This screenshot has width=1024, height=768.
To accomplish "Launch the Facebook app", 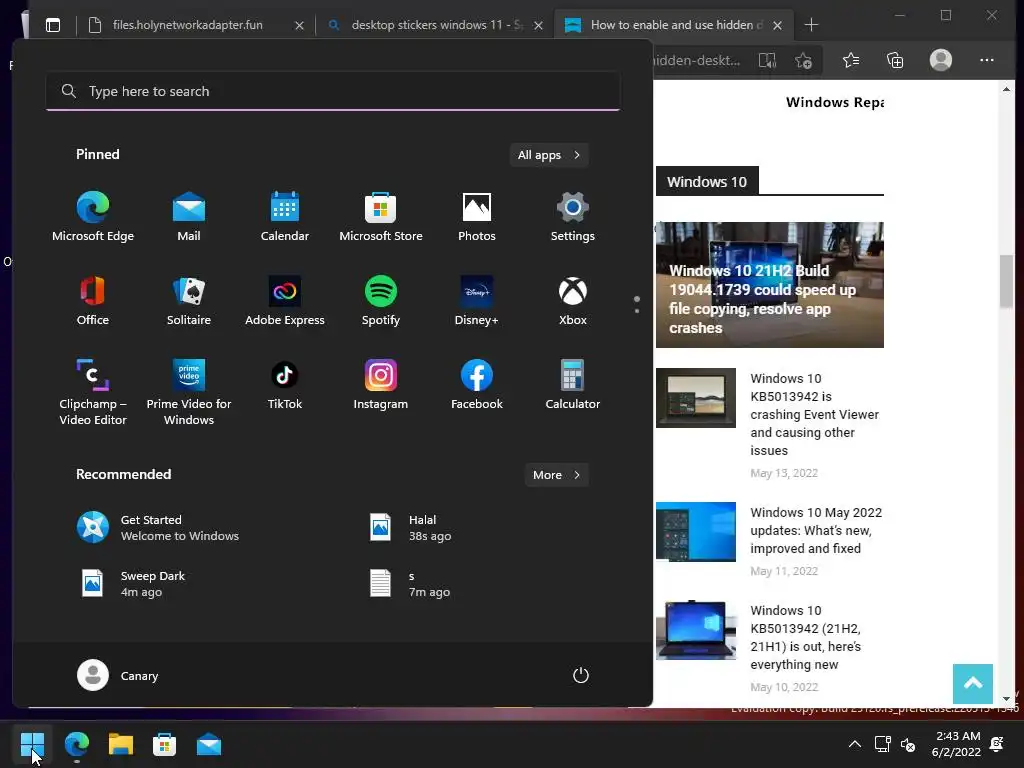I will coord(477,385).
